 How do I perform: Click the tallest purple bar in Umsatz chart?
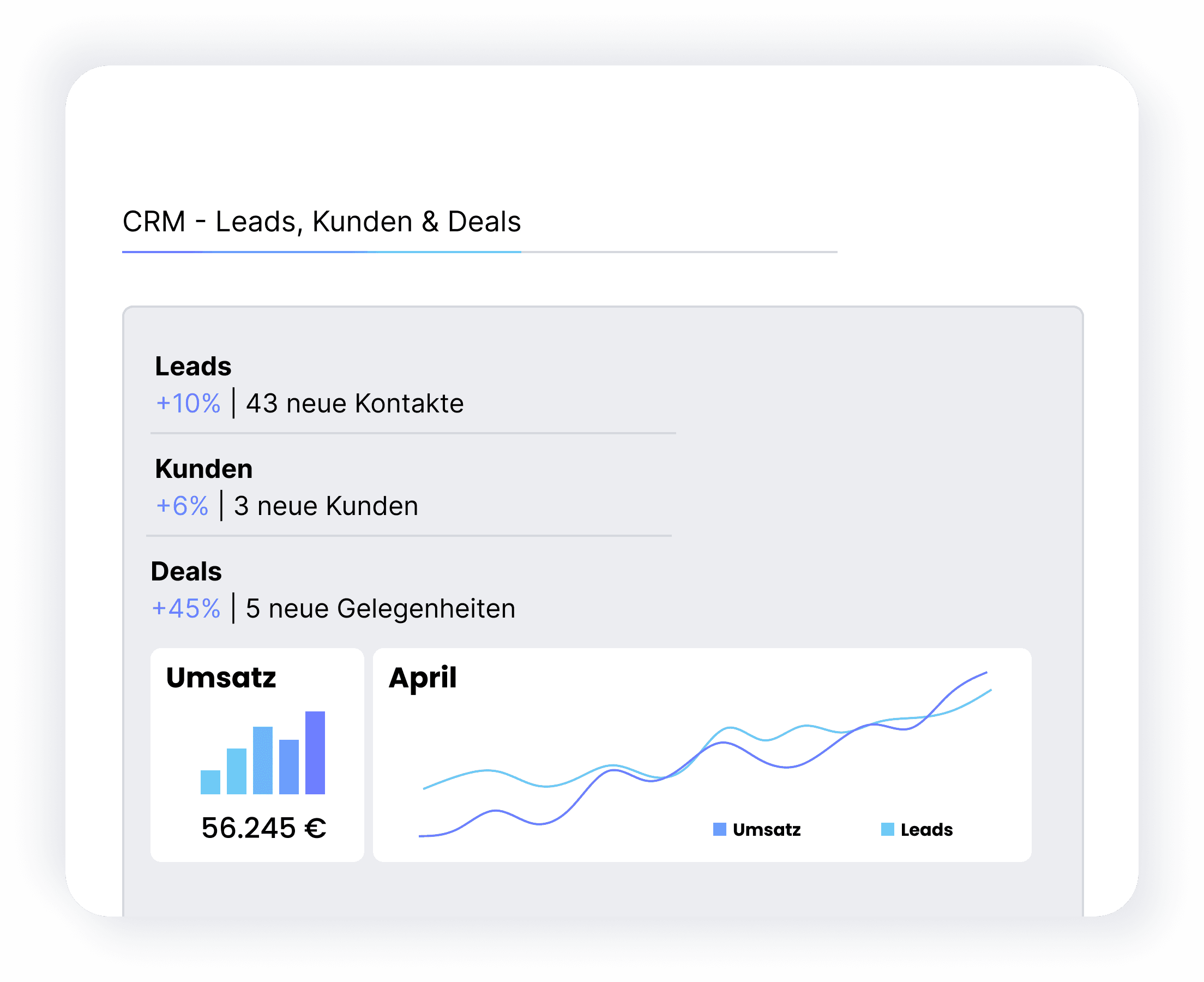(315, 753)
